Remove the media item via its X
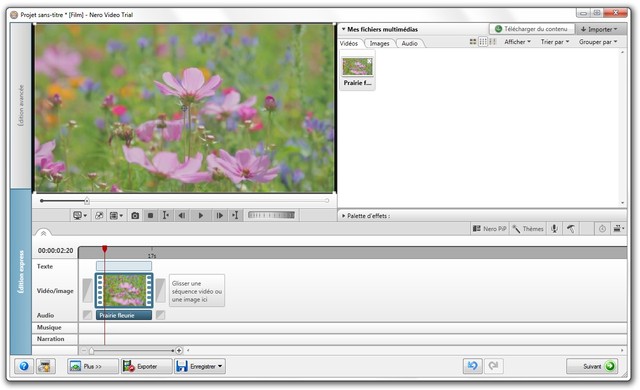This screenshot has height=390, width=640. (369, 61)
